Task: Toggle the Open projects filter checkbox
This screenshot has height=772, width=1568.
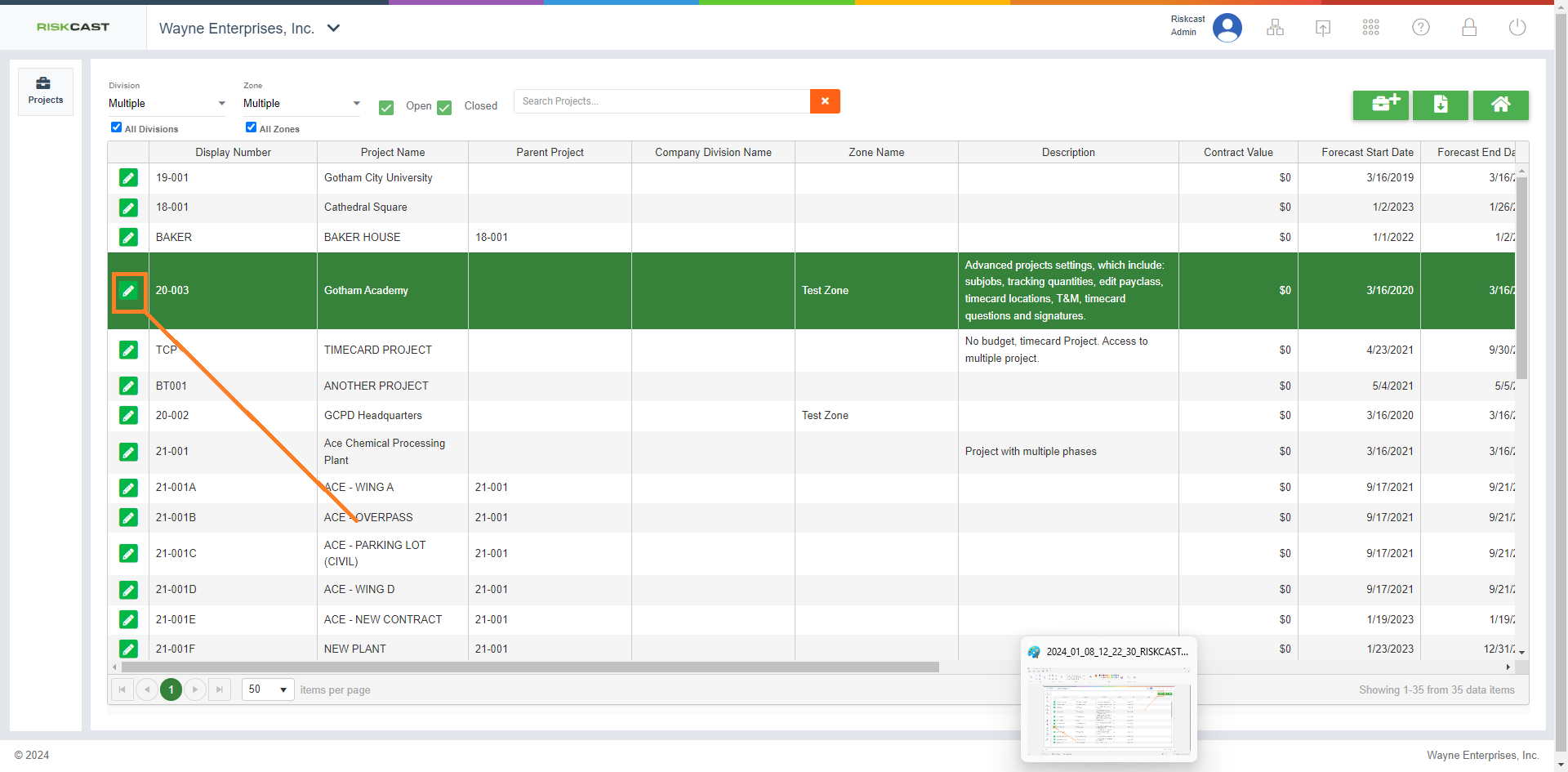Action: [386, 107]
